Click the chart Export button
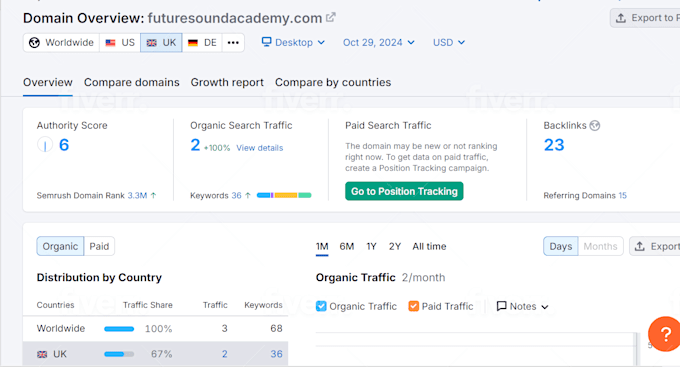This screenshot has height=367, width=680. [655, 246]
